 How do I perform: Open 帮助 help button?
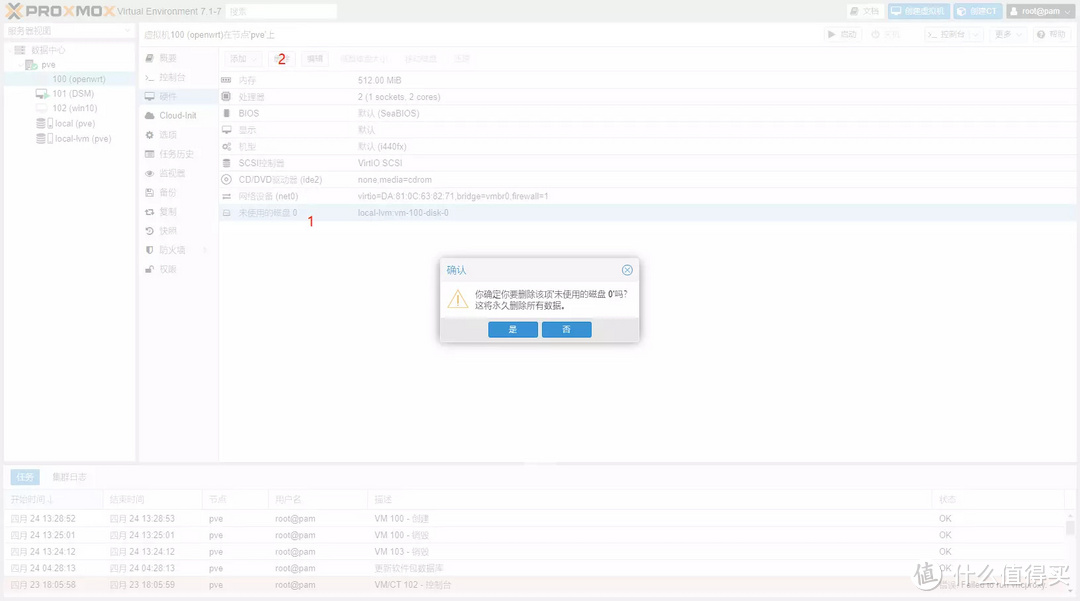coord(1052,34)
